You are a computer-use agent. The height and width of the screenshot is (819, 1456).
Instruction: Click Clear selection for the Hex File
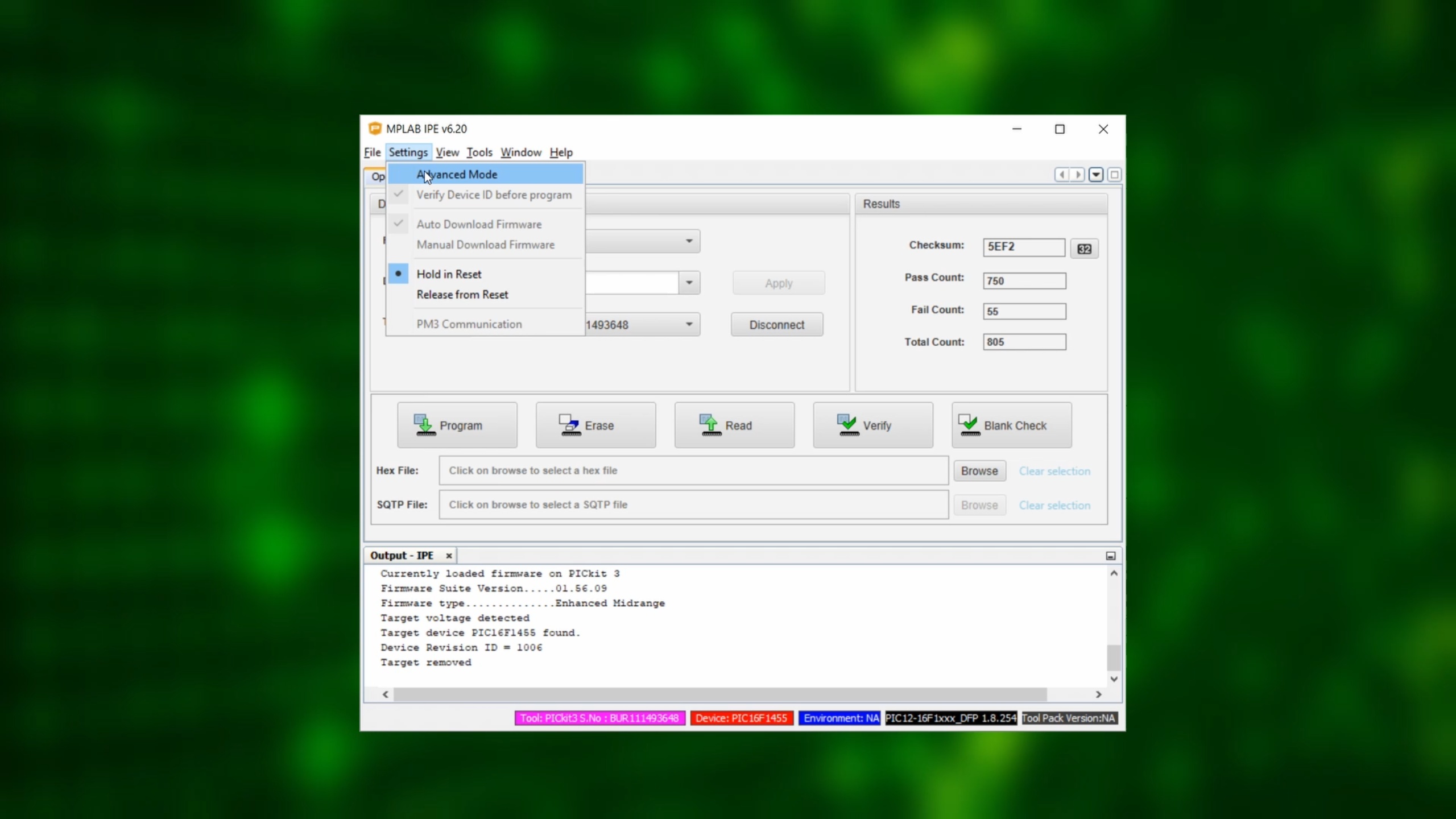(x=1054, y=471)
